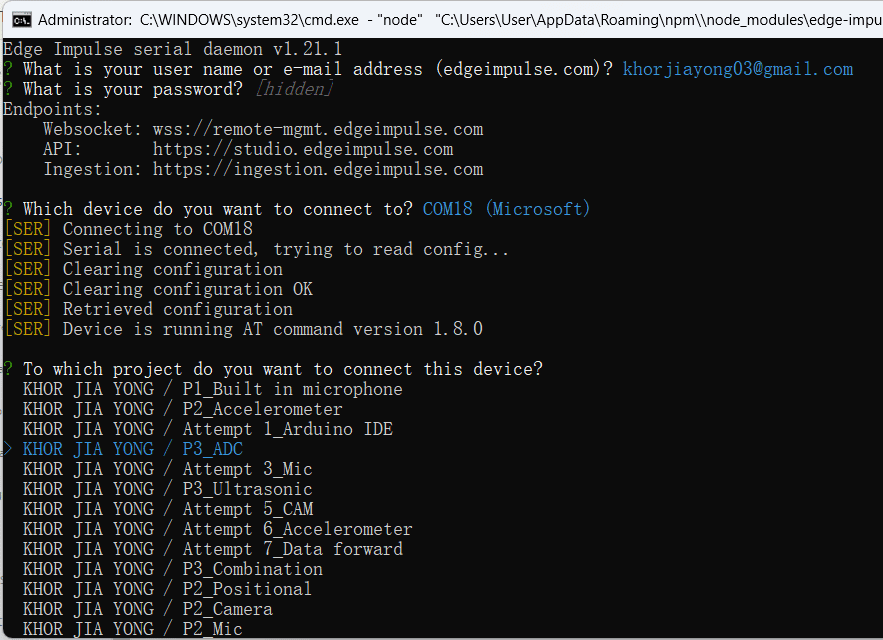
Task: Select the P1_Built in microphone project
Action: (x=213, y=389)
